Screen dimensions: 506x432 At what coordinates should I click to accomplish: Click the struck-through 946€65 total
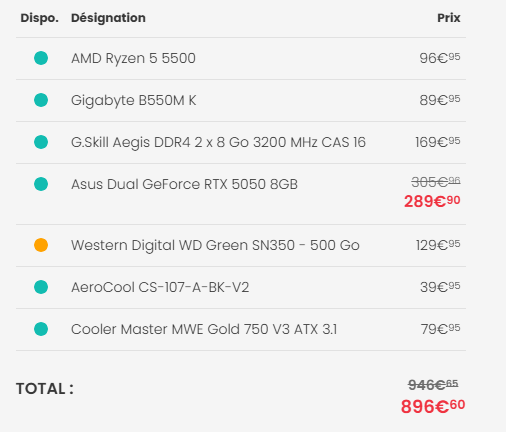point(433,385)
